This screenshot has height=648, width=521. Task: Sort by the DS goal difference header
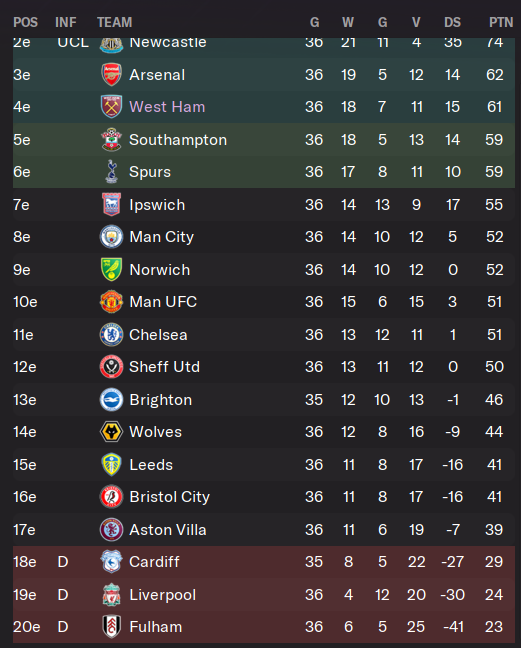point(452,22)
